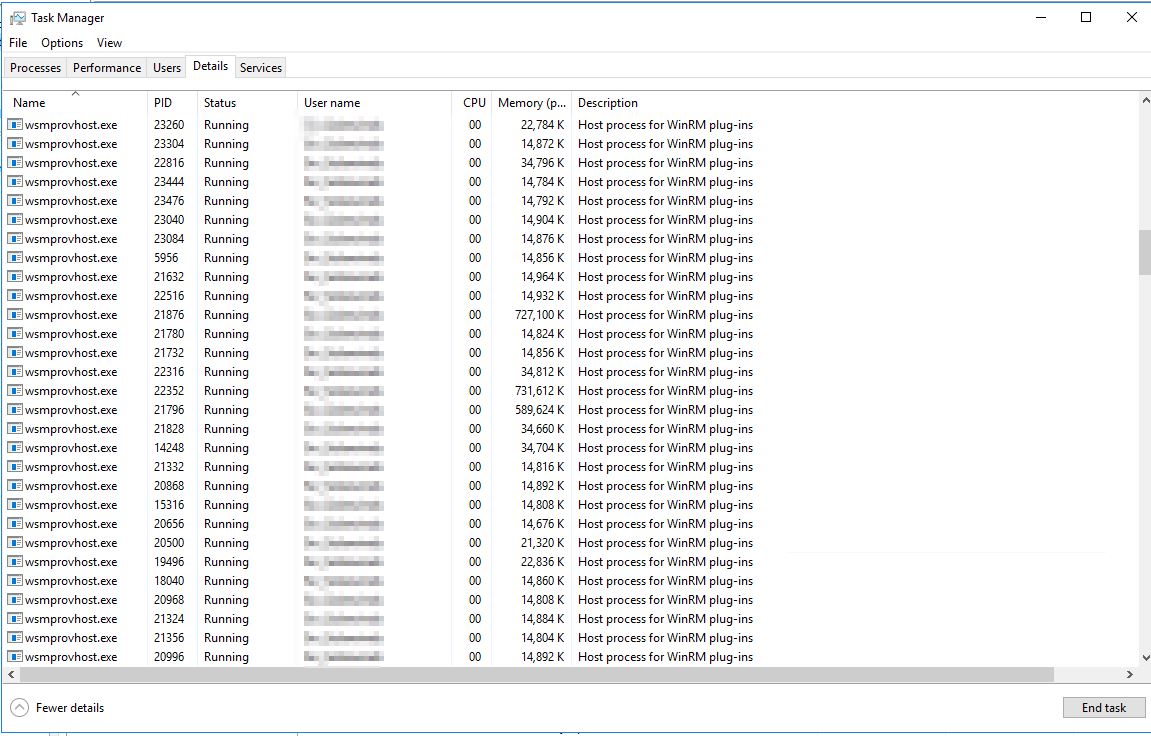Screen dimensions: 1151x736
Task: Select the Details tab
Action: coord(210,66)
